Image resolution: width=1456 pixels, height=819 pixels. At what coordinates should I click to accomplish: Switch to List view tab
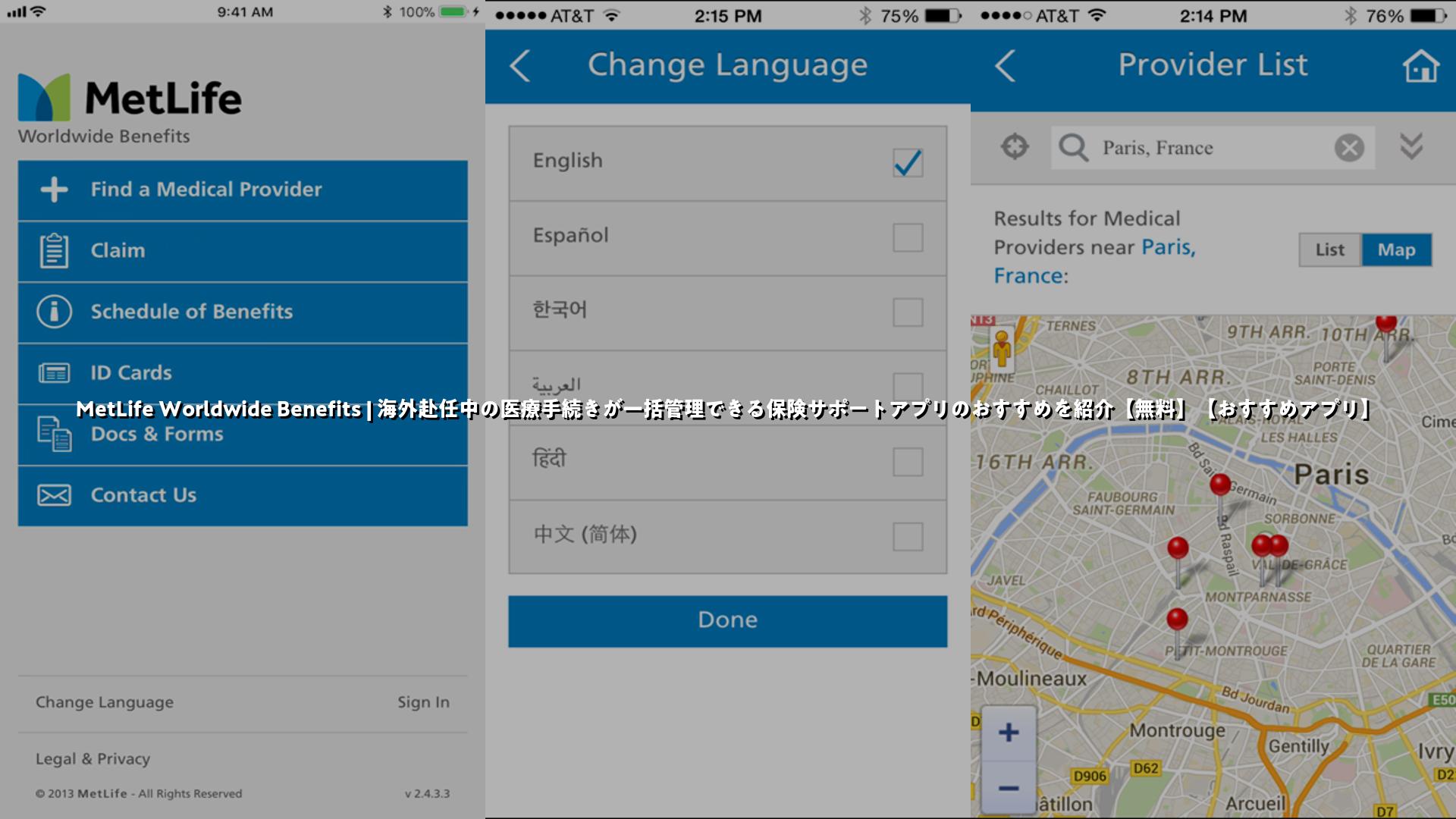click(1330, 249)
